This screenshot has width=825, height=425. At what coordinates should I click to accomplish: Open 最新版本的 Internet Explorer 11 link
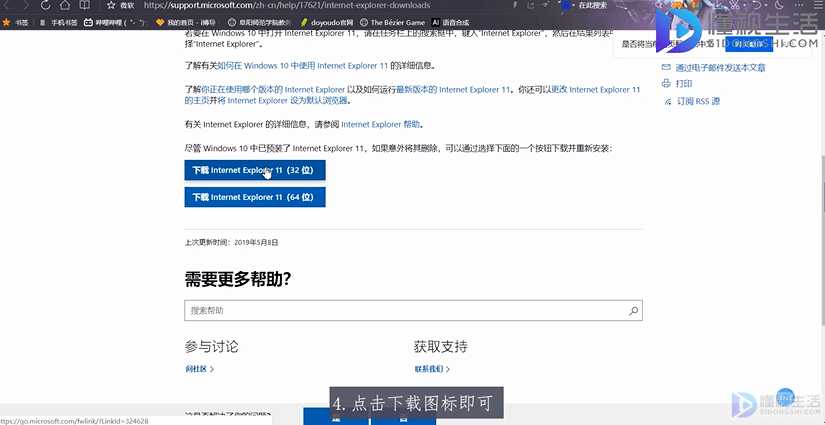pos(453,89)
